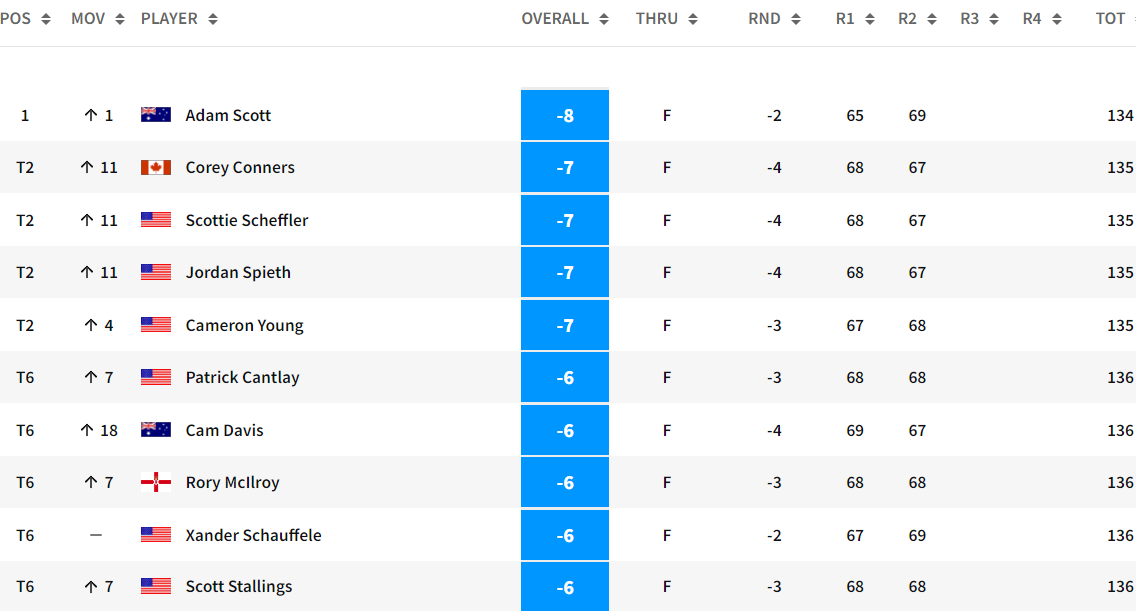
Task: Click Scottie Scheffler's US flag icon
Action: (x=156, y=220)
